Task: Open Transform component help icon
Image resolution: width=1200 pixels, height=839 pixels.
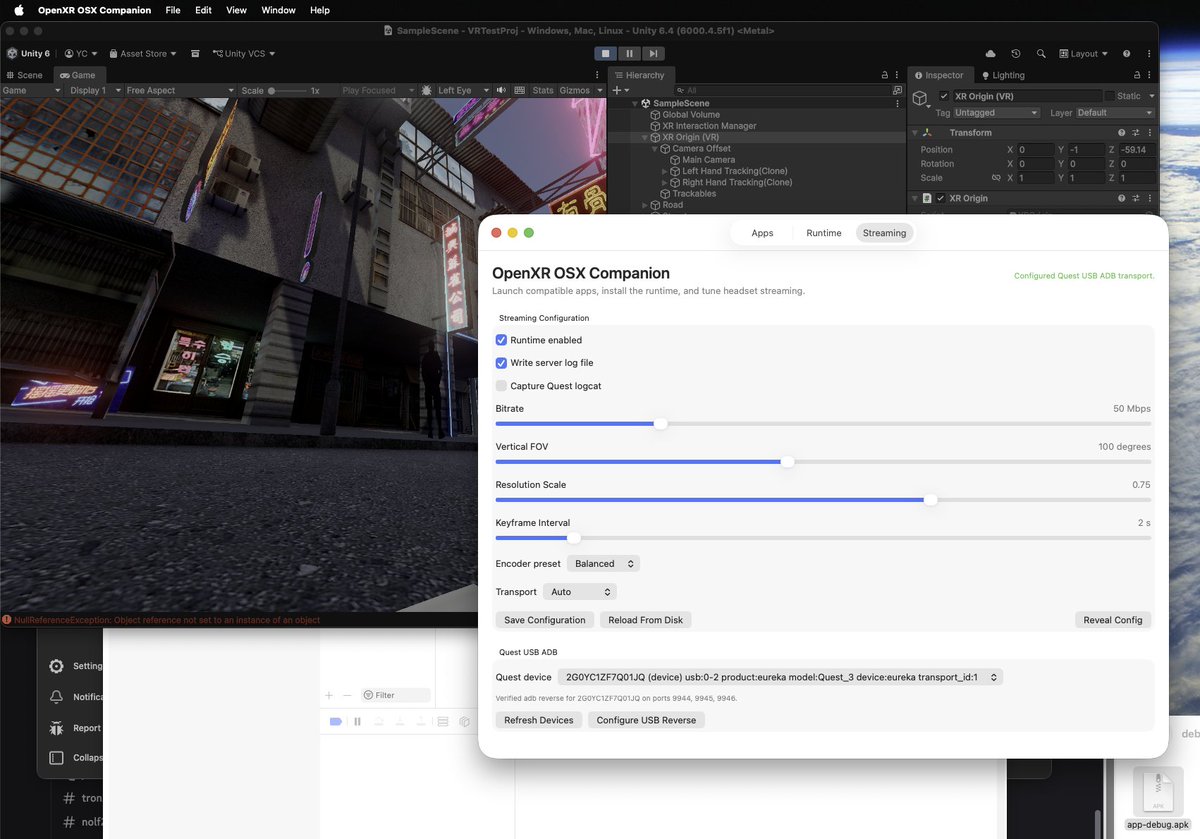Action: tap(1122, 132)
